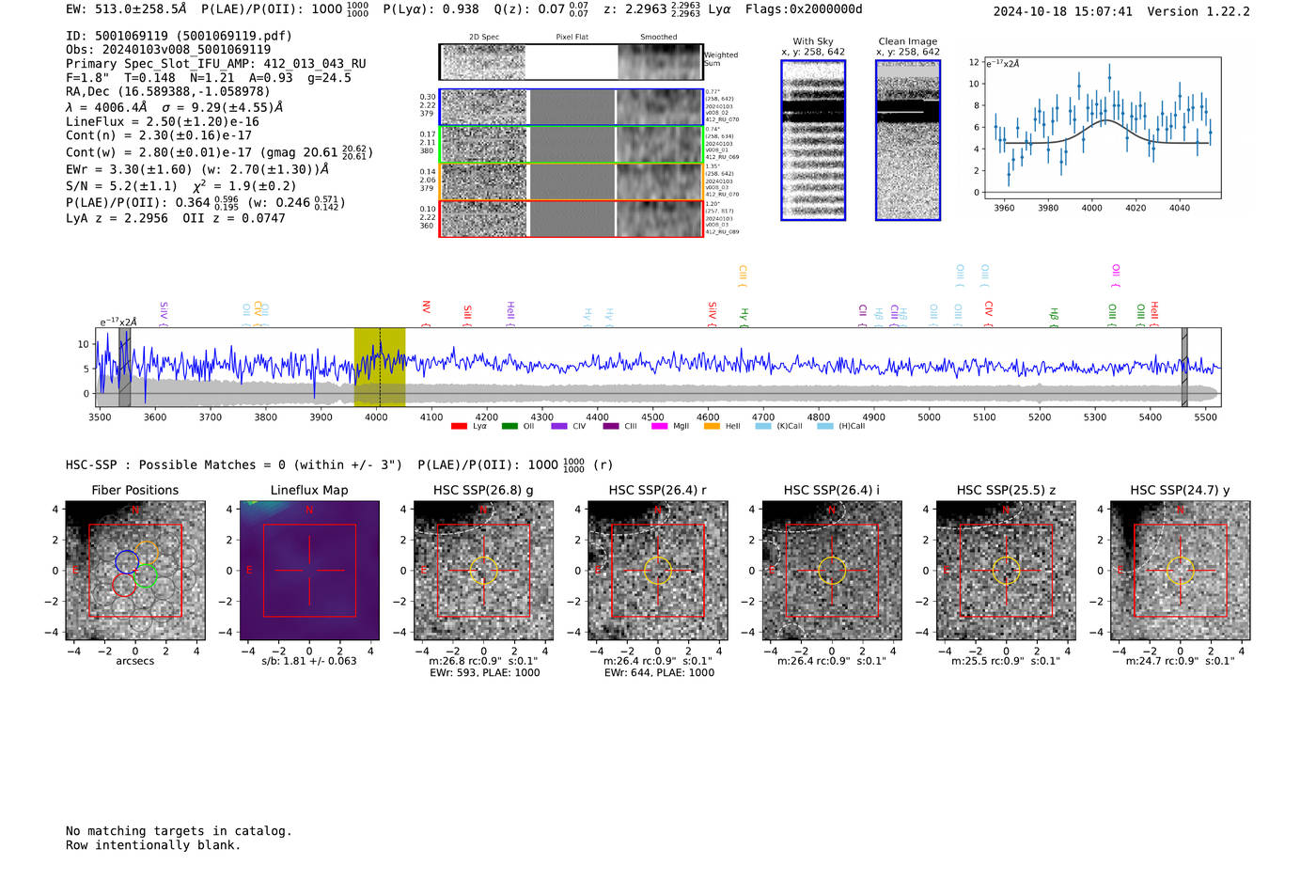Open the HSC SSP(26.4) i cutout

click(832, 571)
